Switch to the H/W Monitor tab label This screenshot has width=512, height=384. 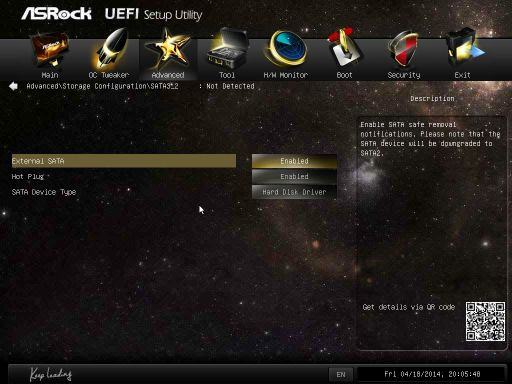[x=286, y=75]
